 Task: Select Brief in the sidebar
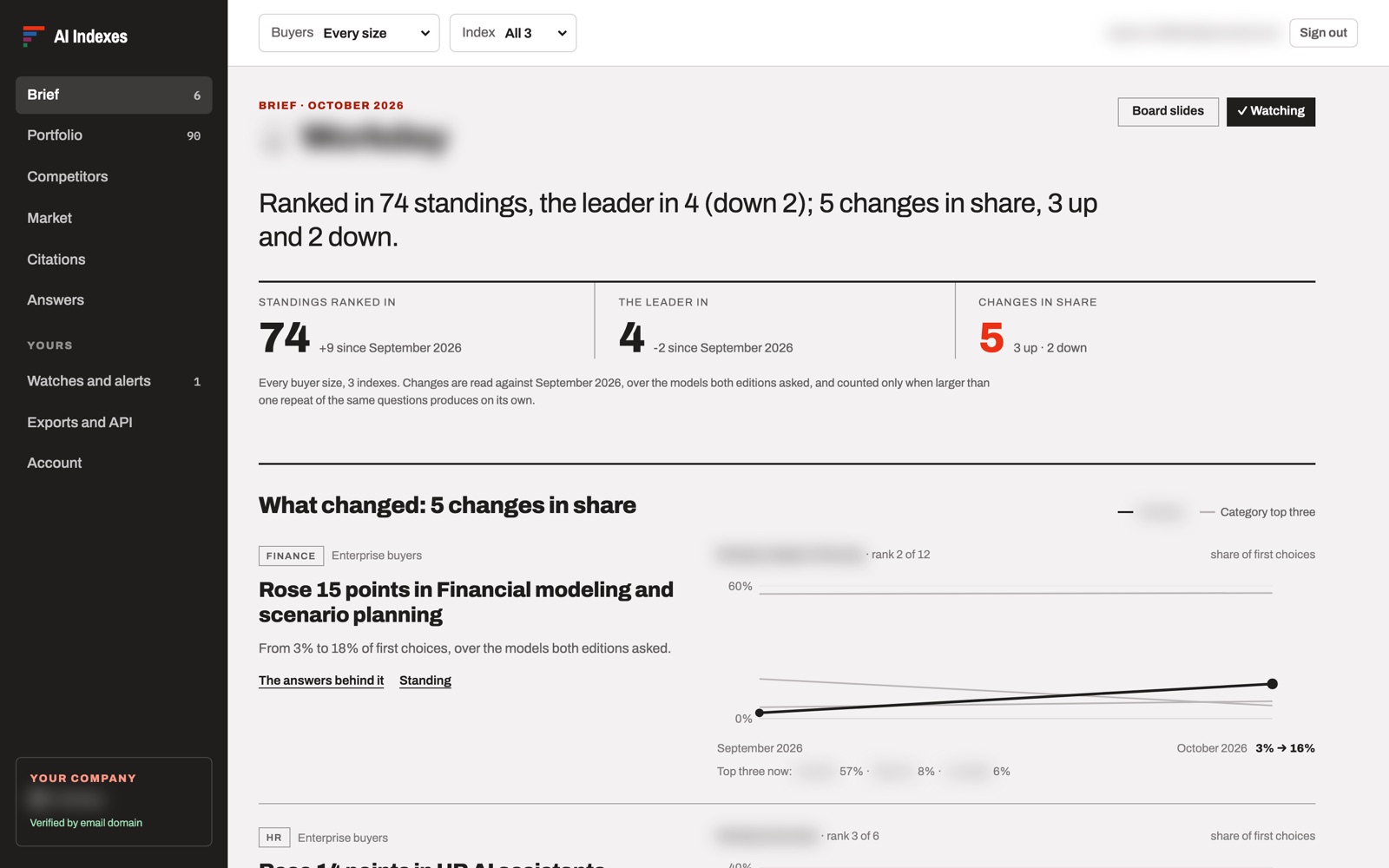[114, 95]
